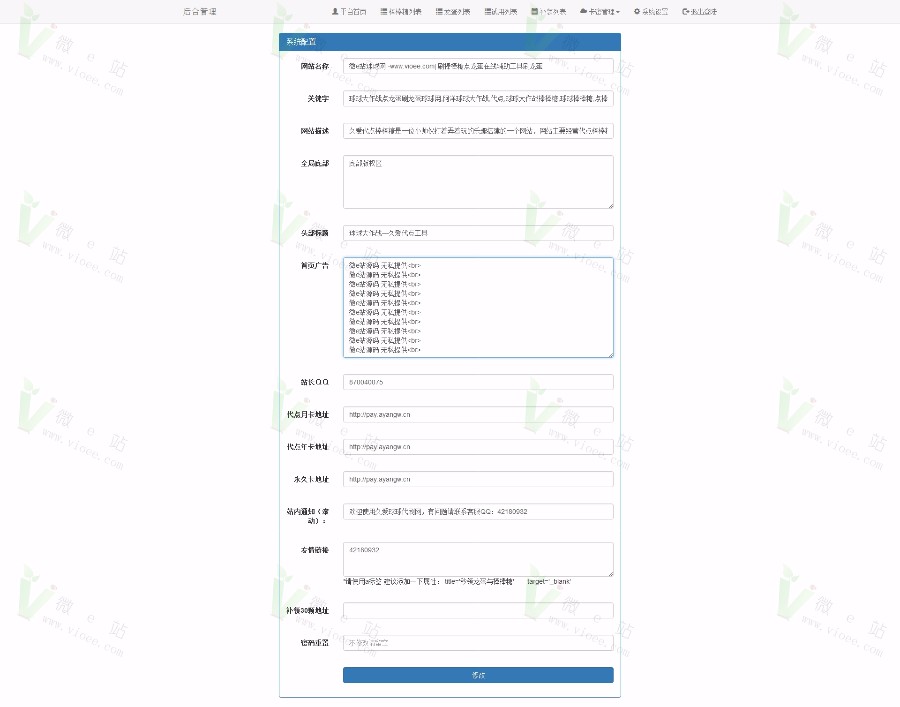900x707 pixels.
Task: Open 系统设置 gear nav item
Action: point(651,11)
